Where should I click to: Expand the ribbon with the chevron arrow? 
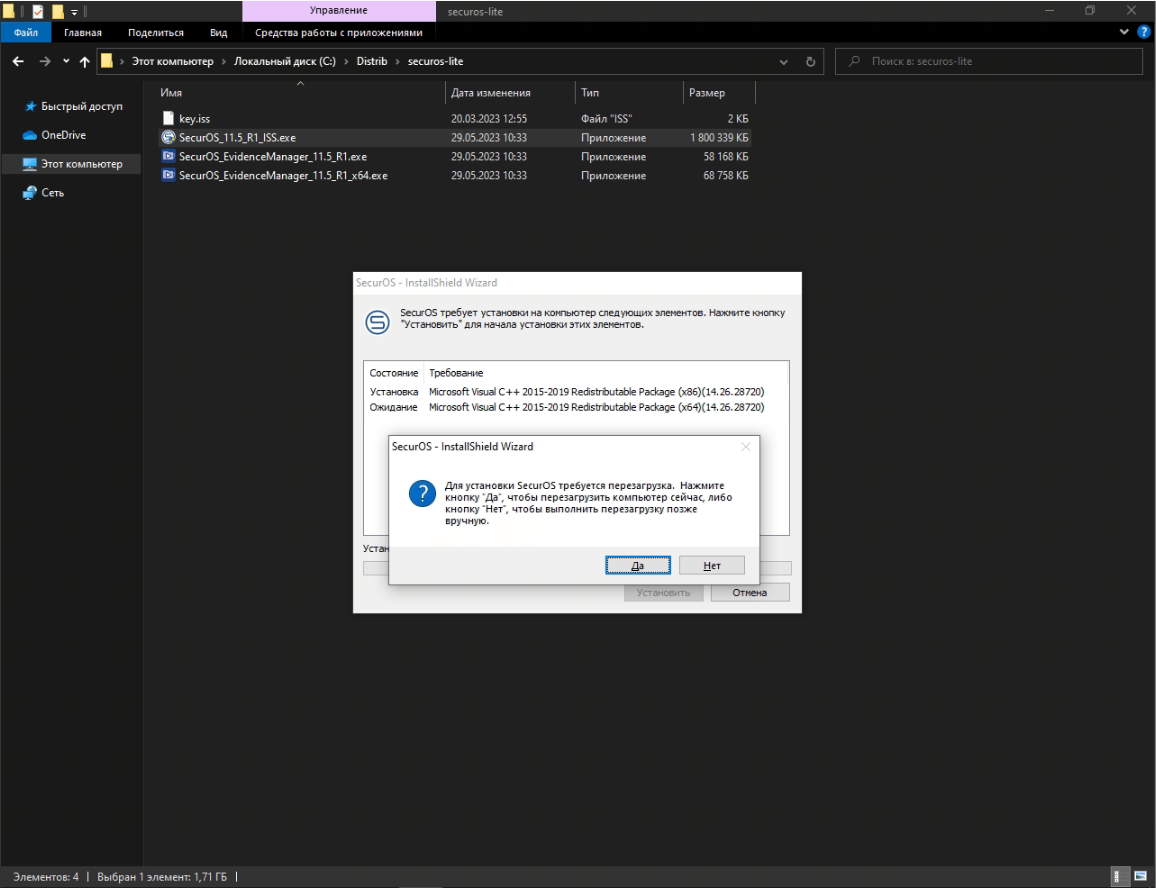1124,32
